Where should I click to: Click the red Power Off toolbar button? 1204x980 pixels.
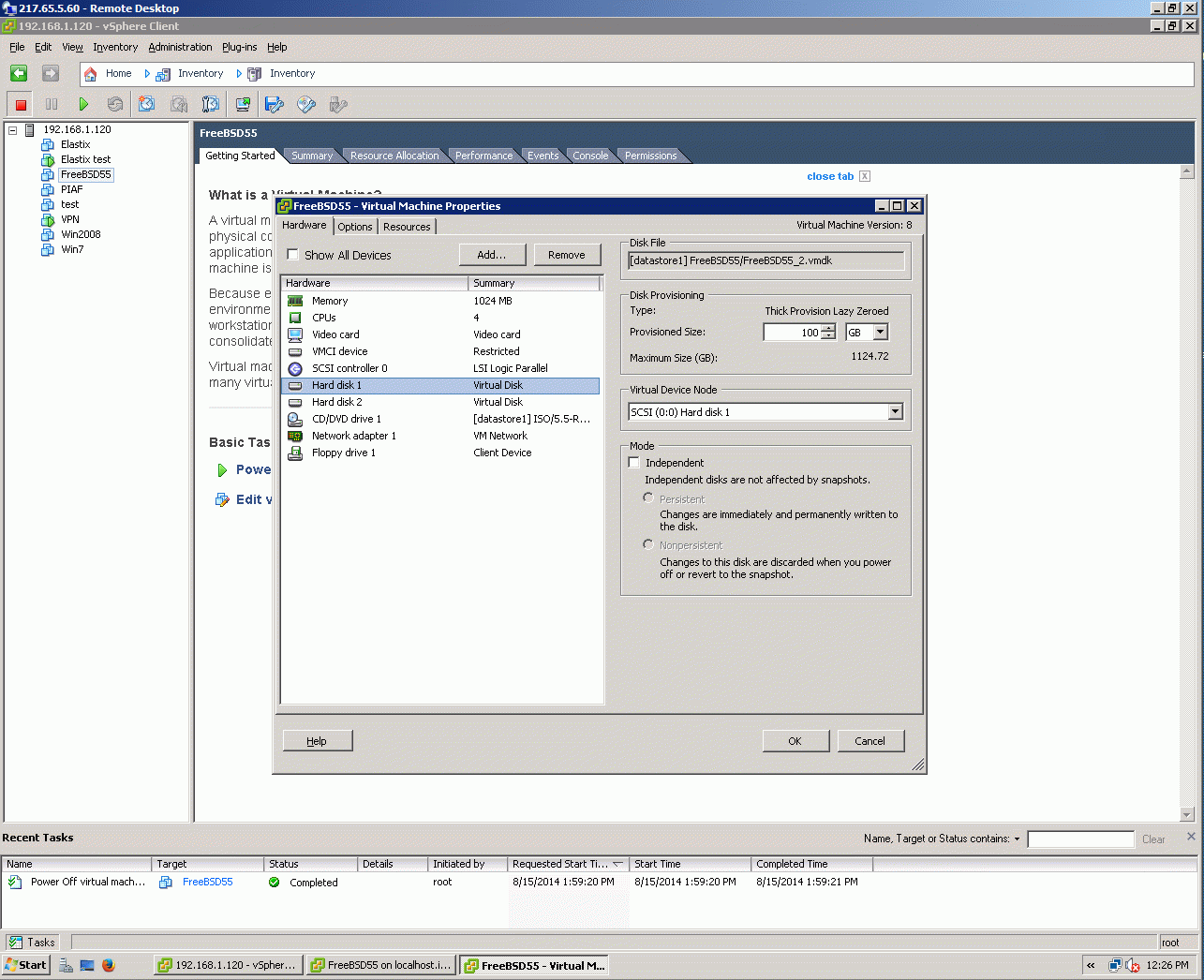click(21, 105)
